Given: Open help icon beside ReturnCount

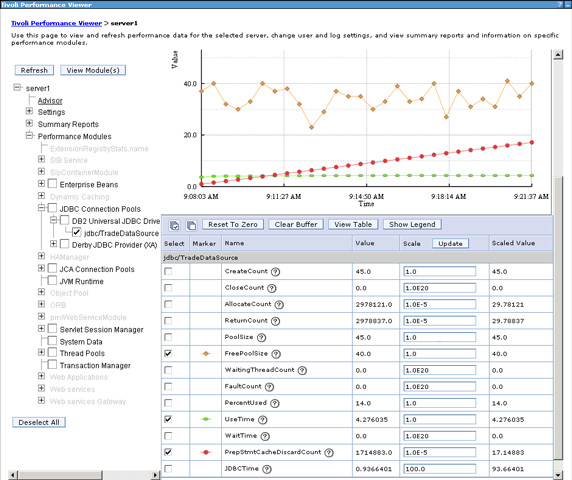Looking at the screenshot, I should [x=275, y=321].
